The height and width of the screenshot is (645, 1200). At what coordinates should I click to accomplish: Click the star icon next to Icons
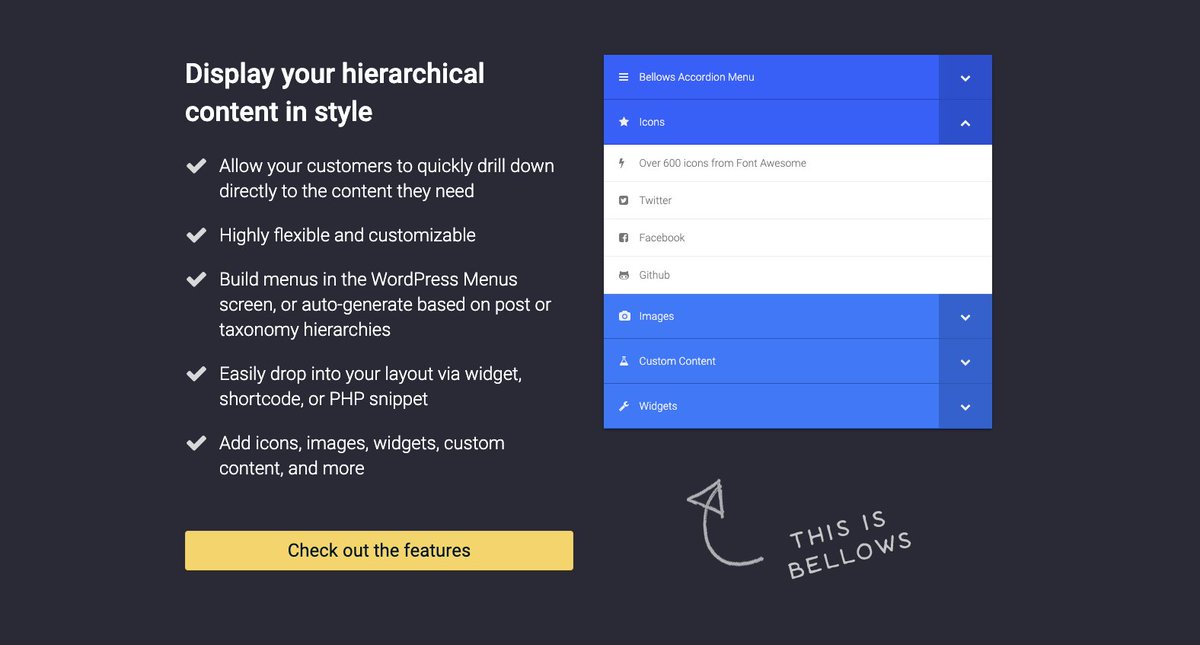click(624, 122)
